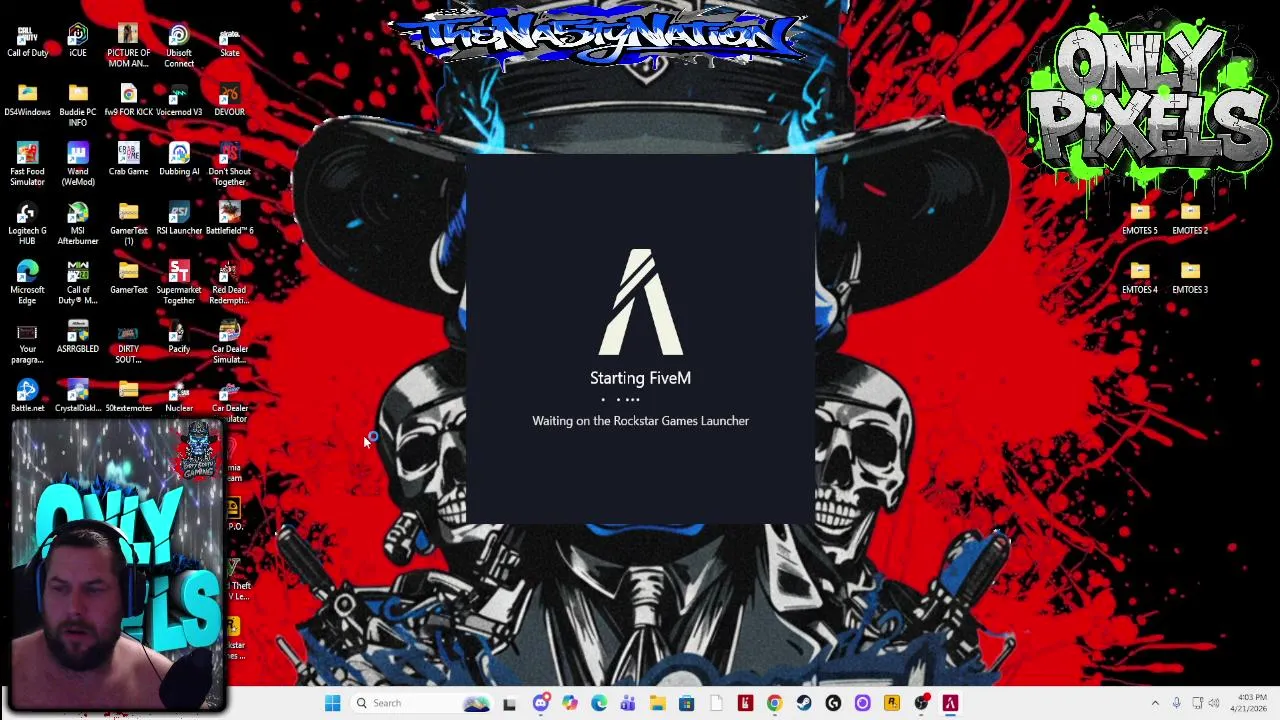Open Discord from the taskbar
The height and width of the screenshot is (720, 1280).
541,703
